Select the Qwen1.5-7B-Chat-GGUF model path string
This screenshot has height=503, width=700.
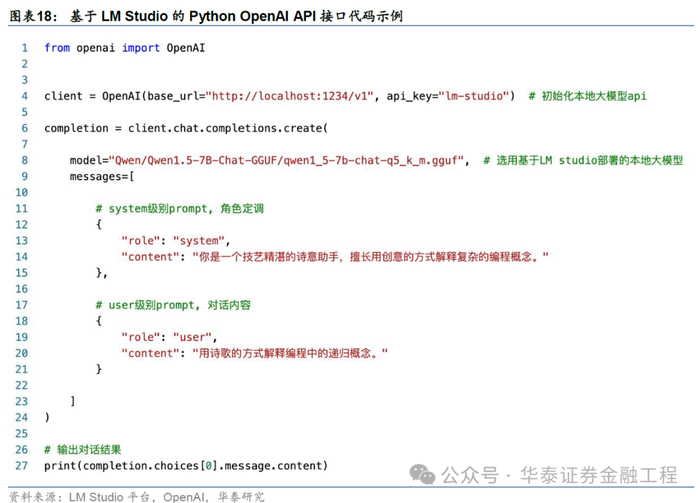(287, 160)
